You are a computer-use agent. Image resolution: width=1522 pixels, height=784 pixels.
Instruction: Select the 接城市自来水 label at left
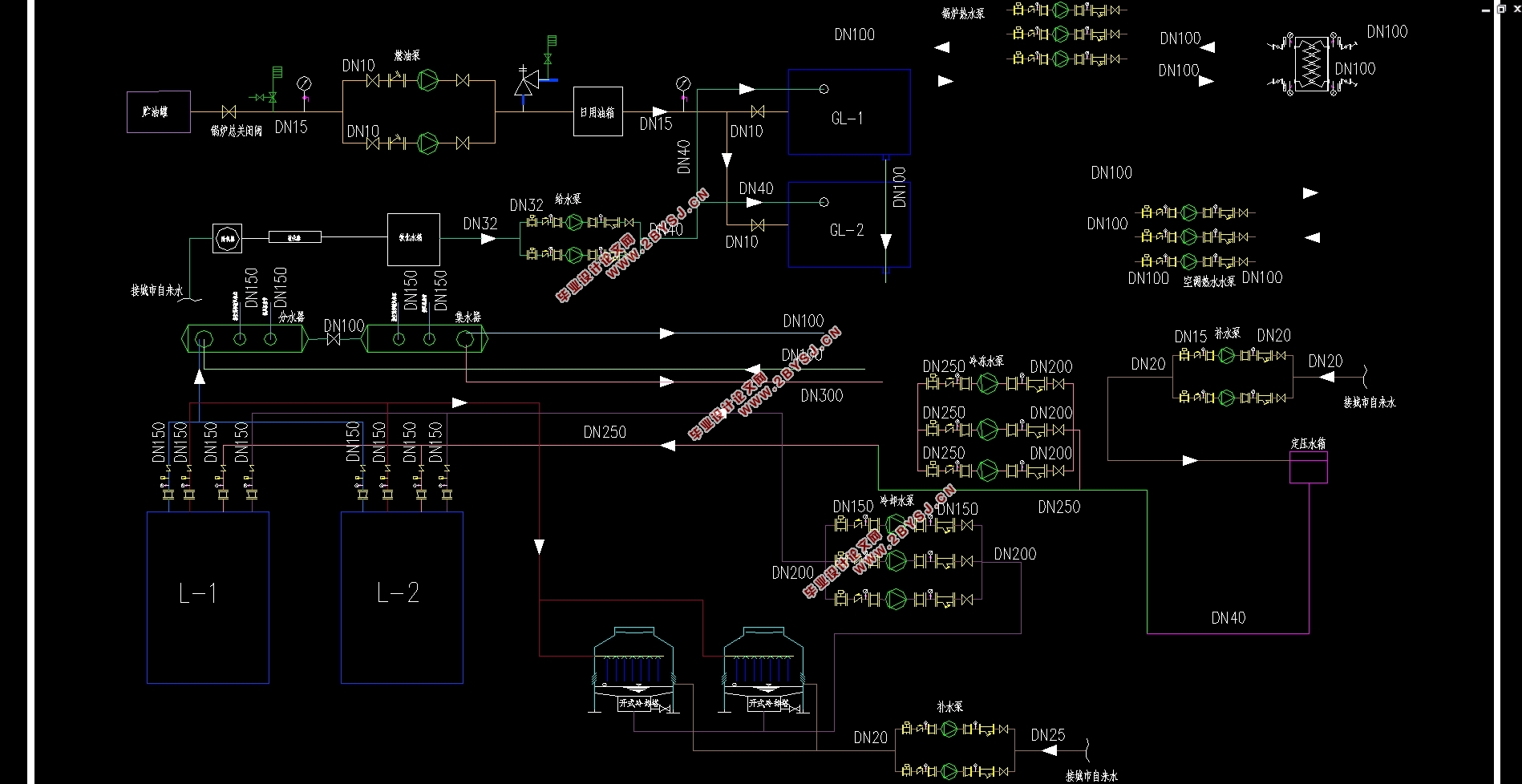[157, 290]
